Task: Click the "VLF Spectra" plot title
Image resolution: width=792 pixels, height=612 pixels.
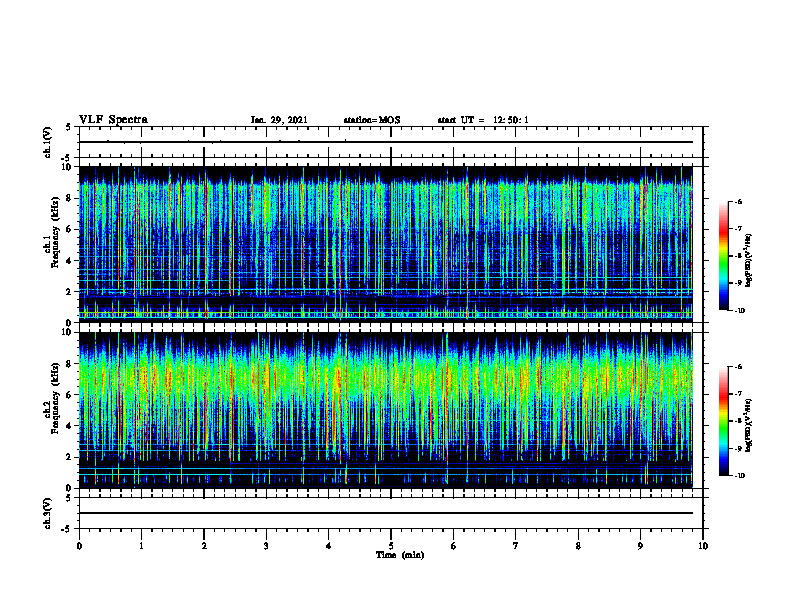Action: [x=113, y=120]
